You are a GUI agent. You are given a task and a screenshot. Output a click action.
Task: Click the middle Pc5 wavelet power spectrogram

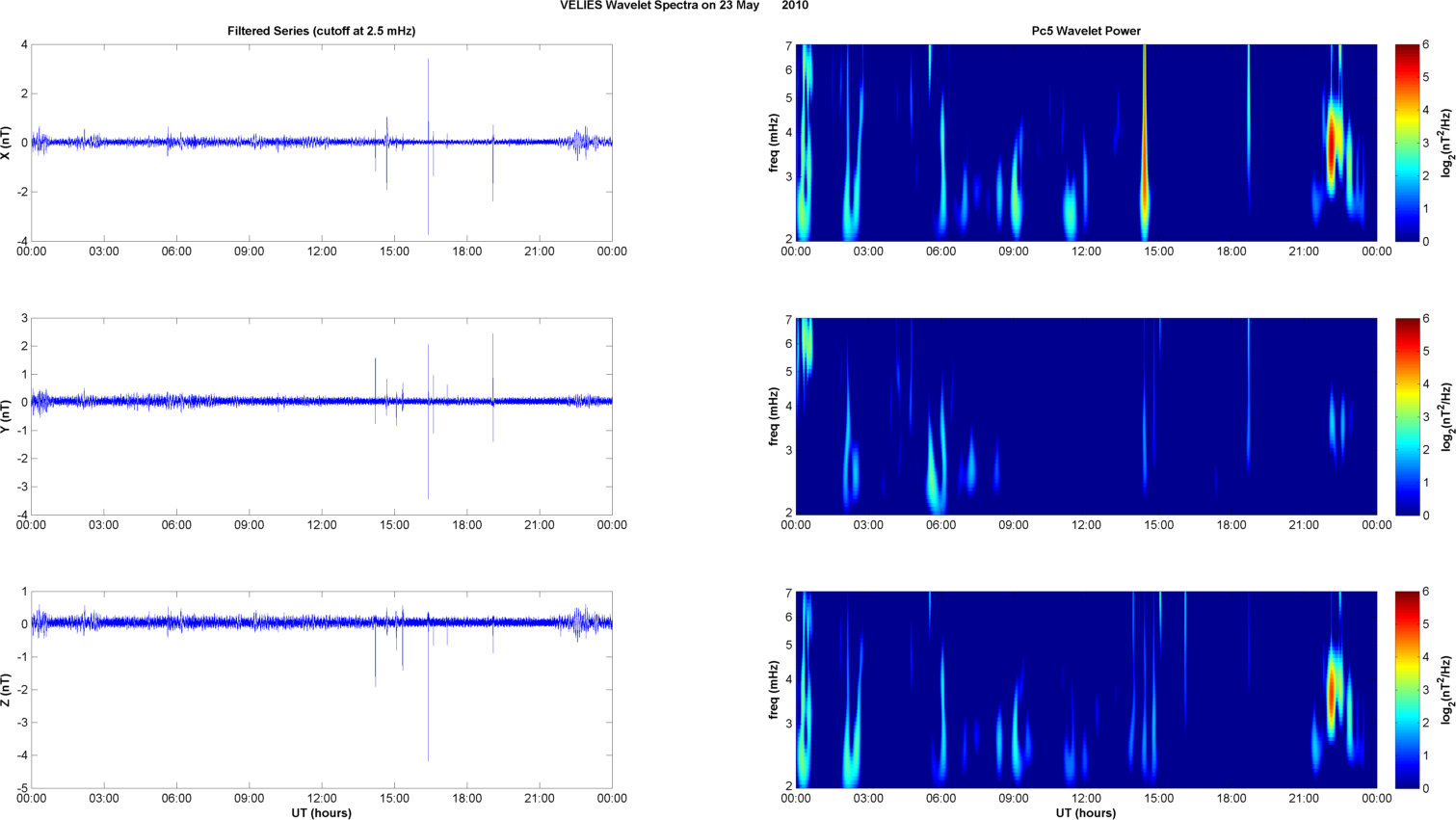[x=1086, y=416]
